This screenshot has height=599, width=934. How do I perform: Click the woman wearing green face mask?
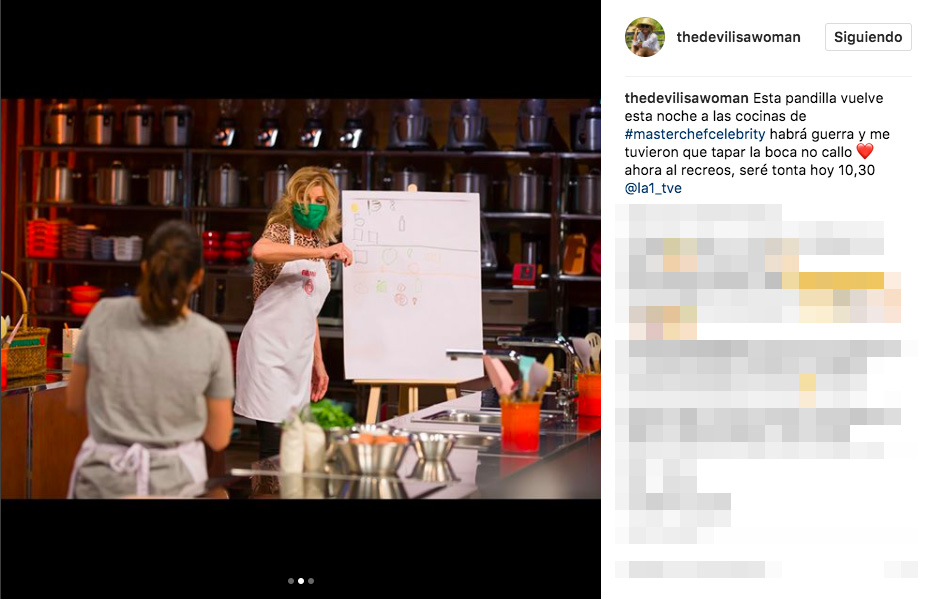pyautogui.click(x=292, y=298)
